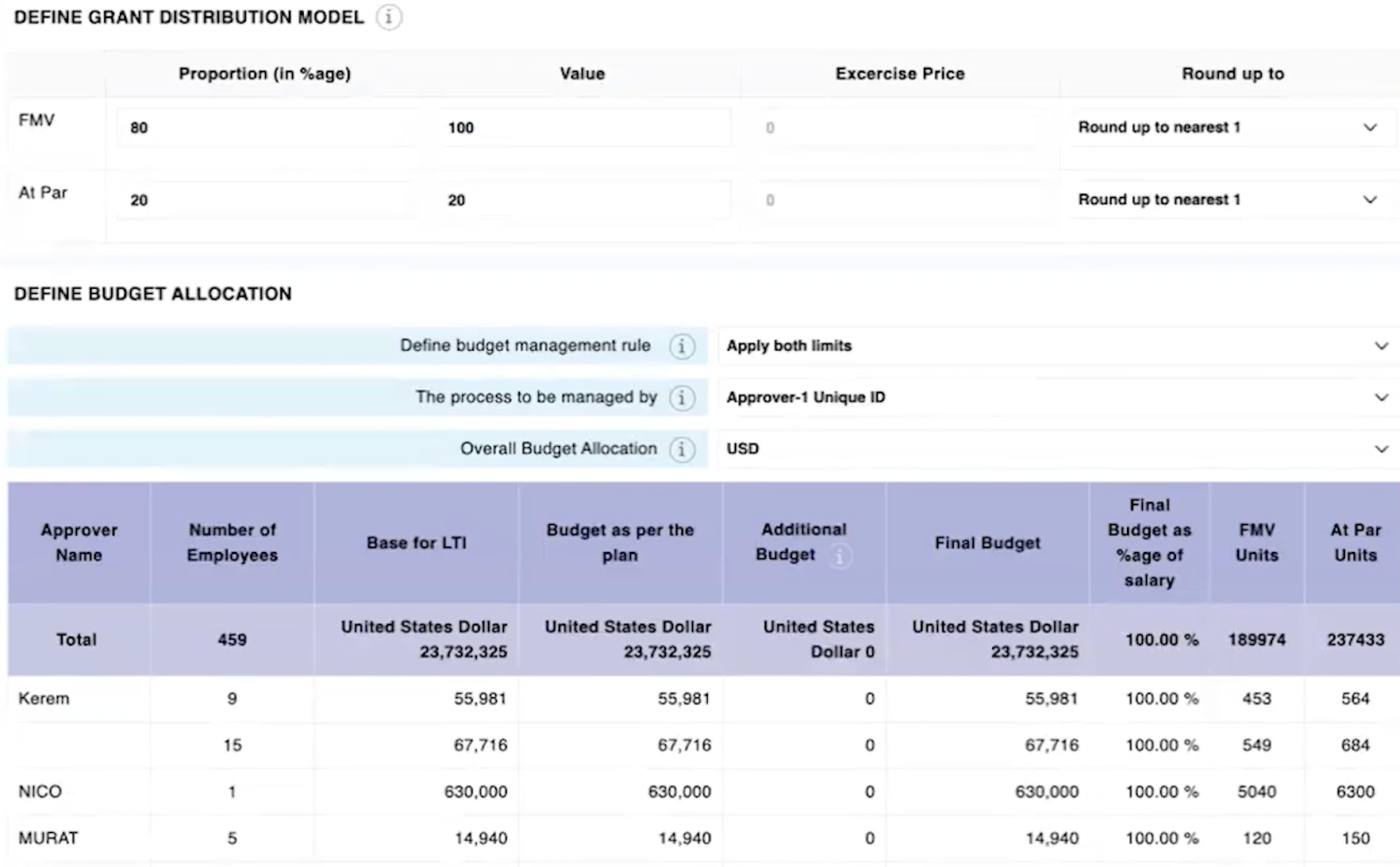
Task: Open Apply both limits dropdown
Action: (x=1058, y=346)
